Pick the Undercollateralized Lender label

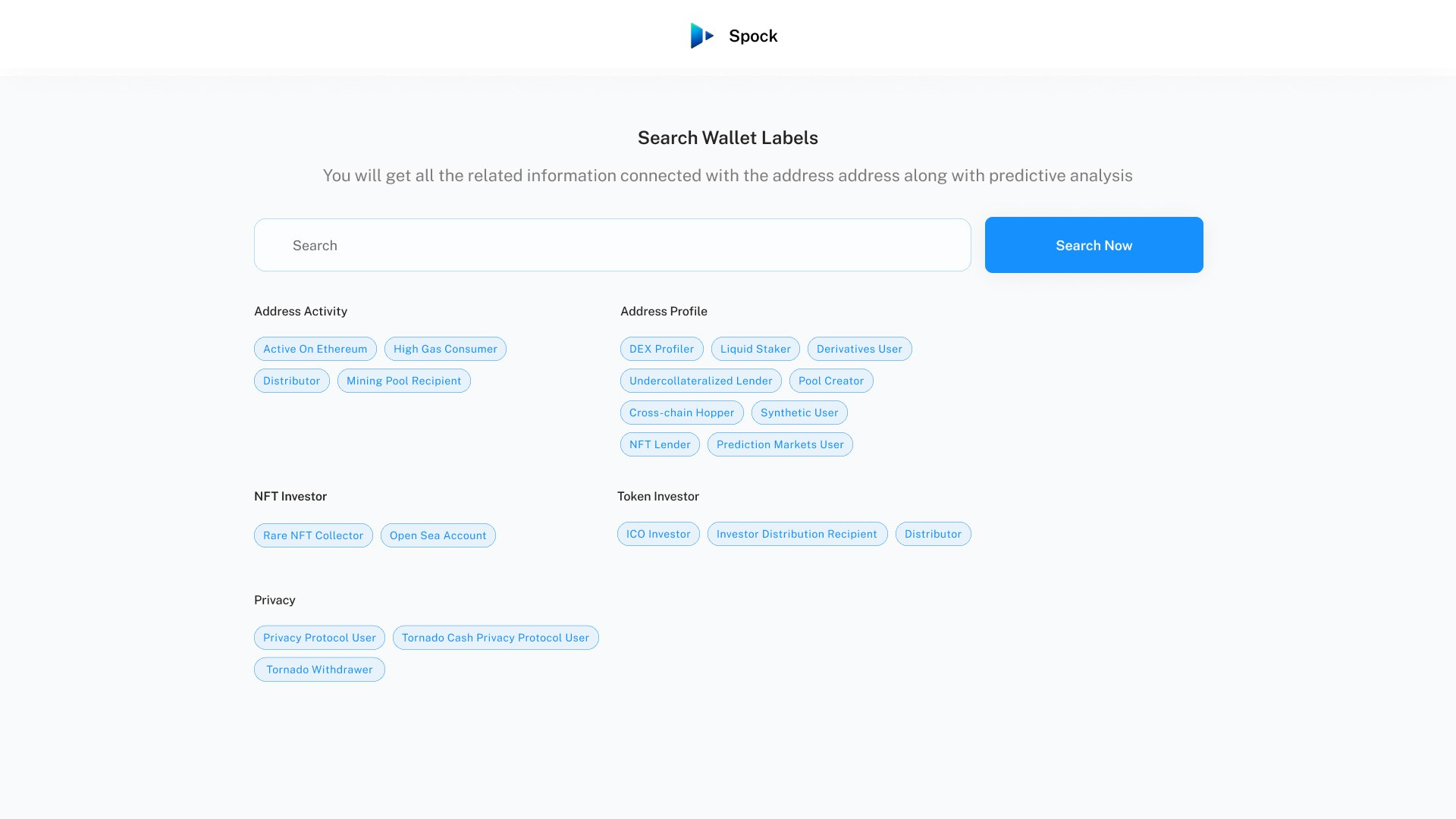(x=701, y=381)
